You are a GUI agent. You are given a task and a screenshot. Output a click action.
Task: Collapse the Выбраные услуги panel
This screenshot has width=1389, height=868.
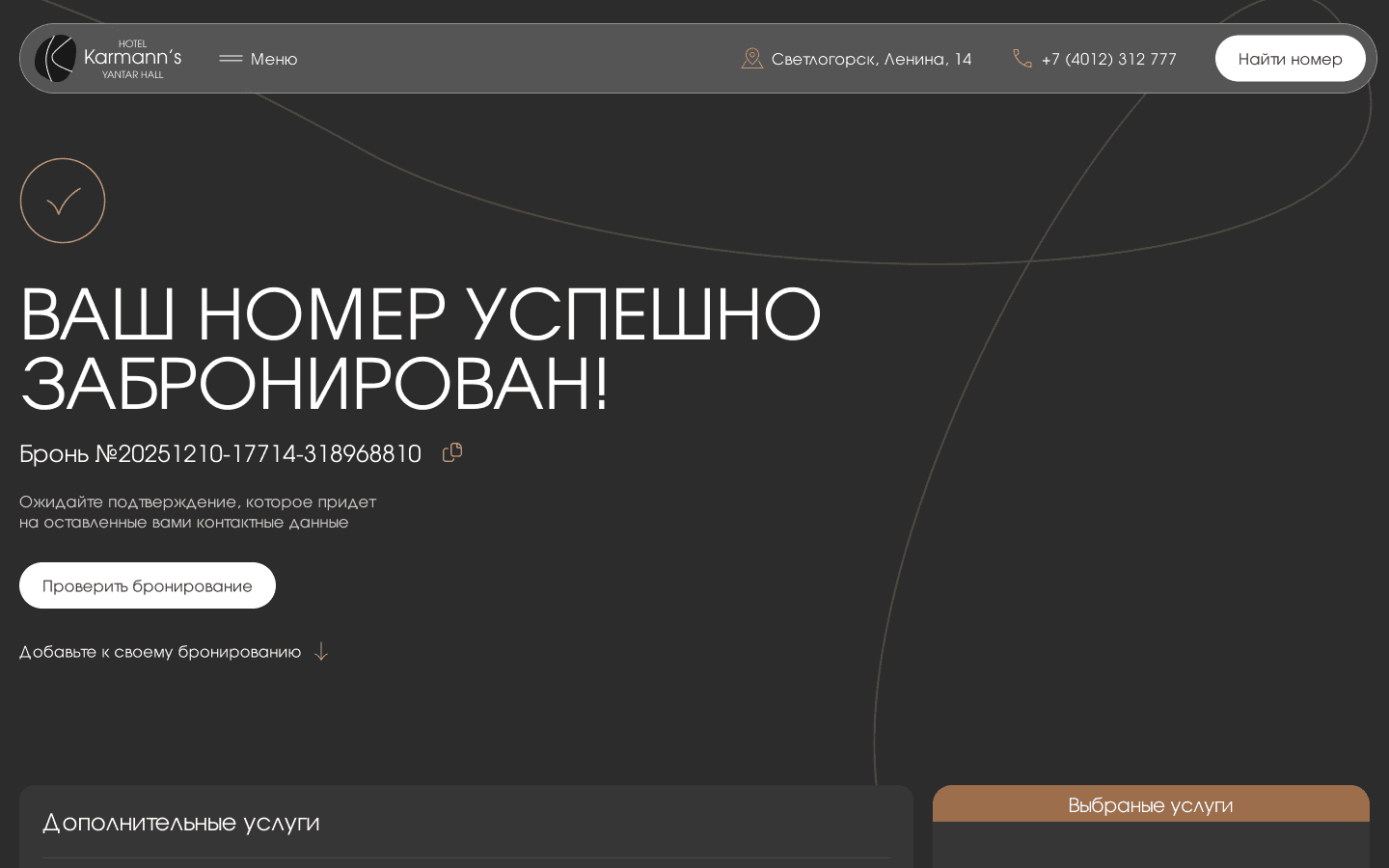[x=1151, y=804]
